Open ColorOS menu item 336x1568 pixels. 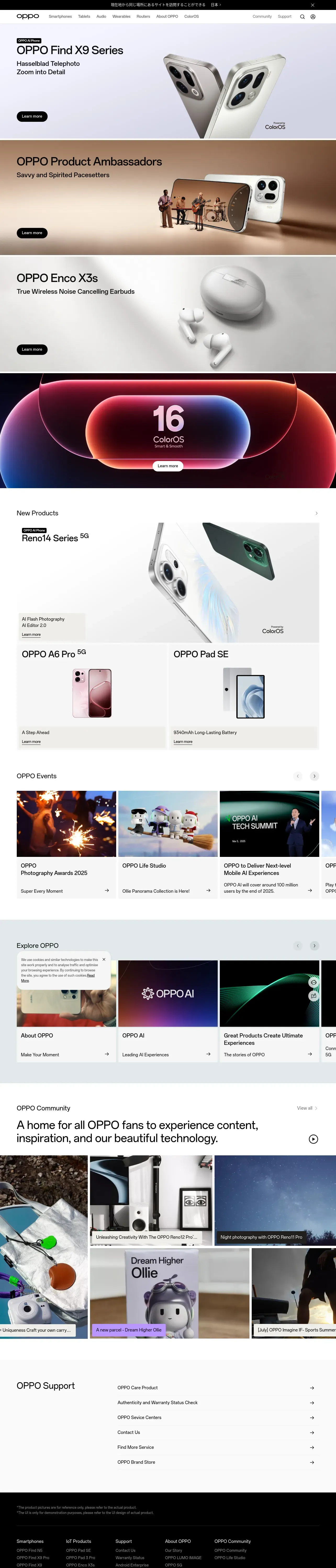pyautogui.click(x=192, y=16)
